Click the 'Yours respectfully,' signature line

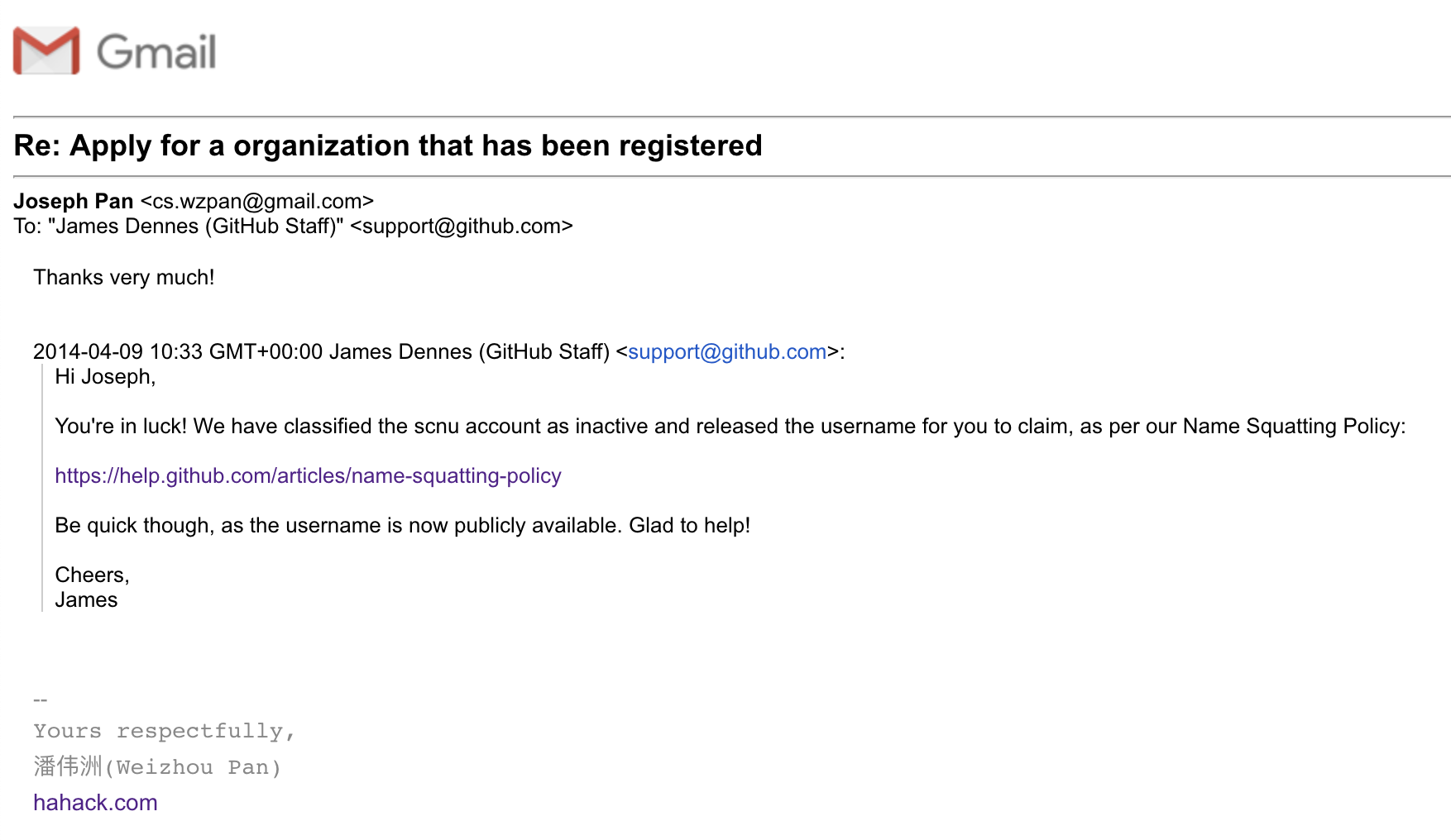pyautogui.click(x=164, y=732)
